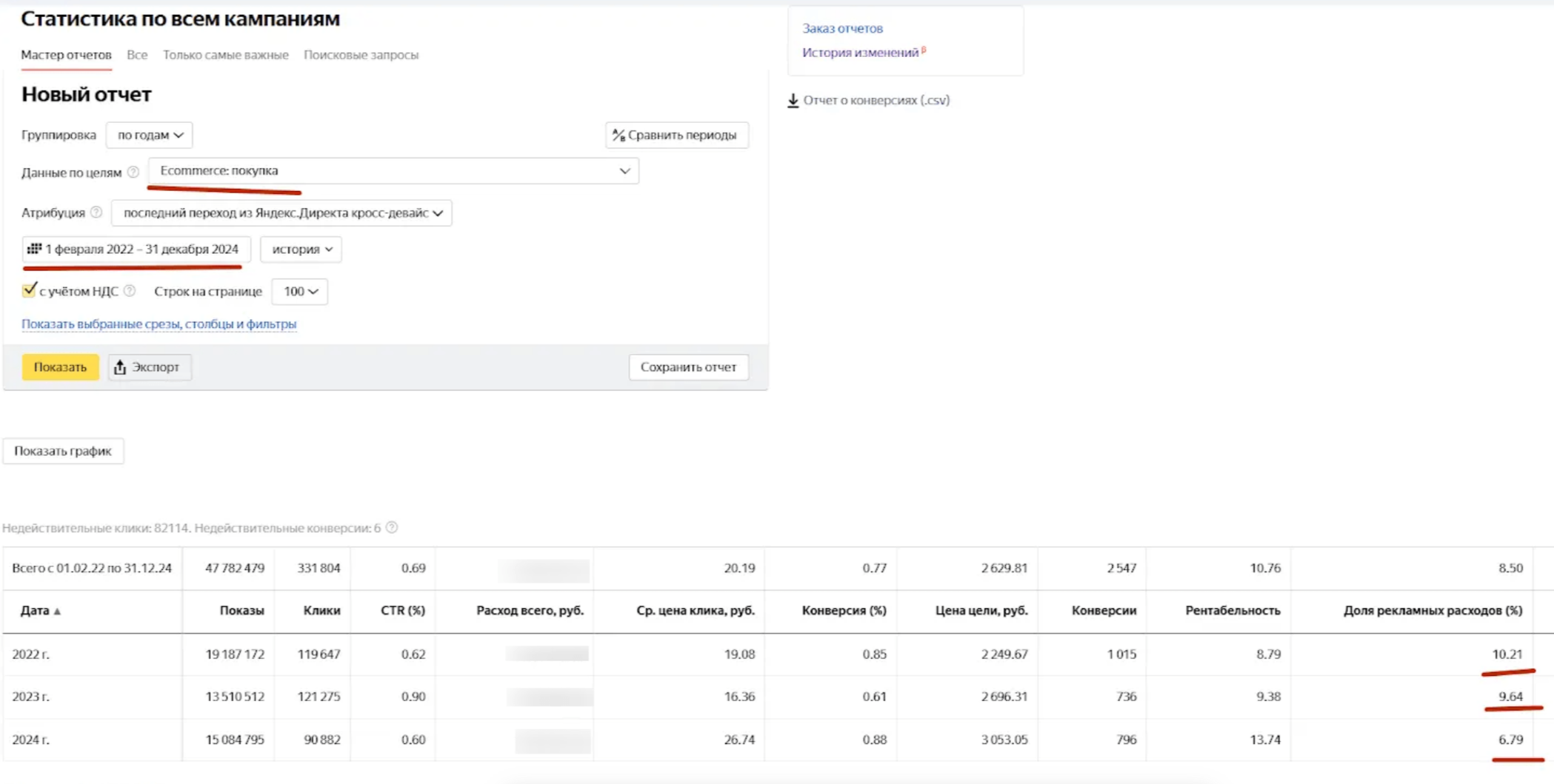Click the sort arrow next to Дата
Viewport: 1554px width, 784px height.
point(57,611)
